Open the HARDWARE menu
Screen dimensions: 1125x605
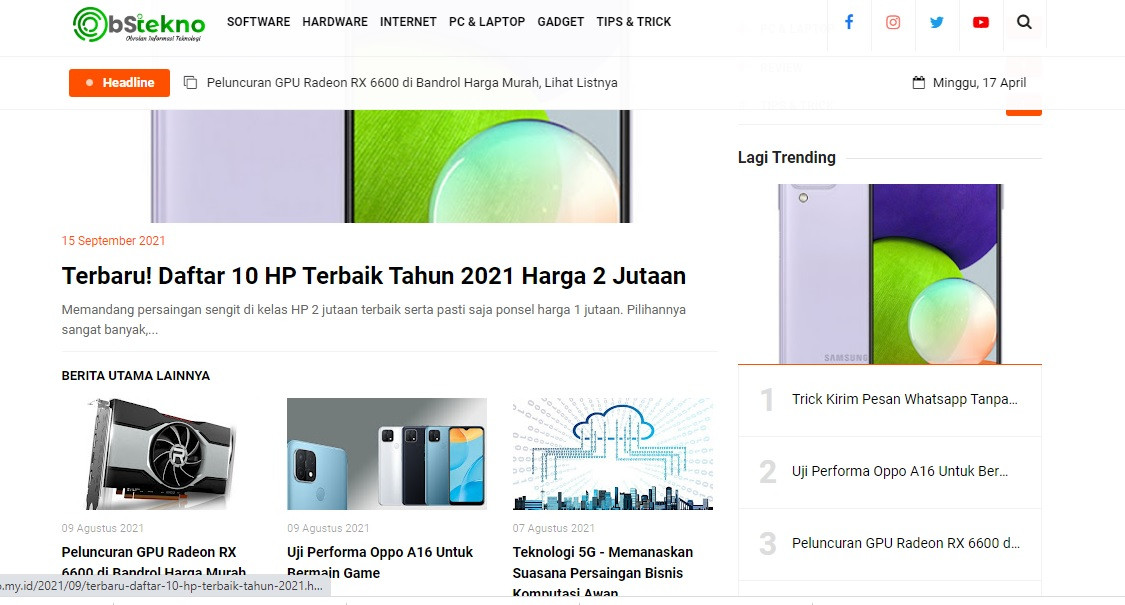coord(335,22)
